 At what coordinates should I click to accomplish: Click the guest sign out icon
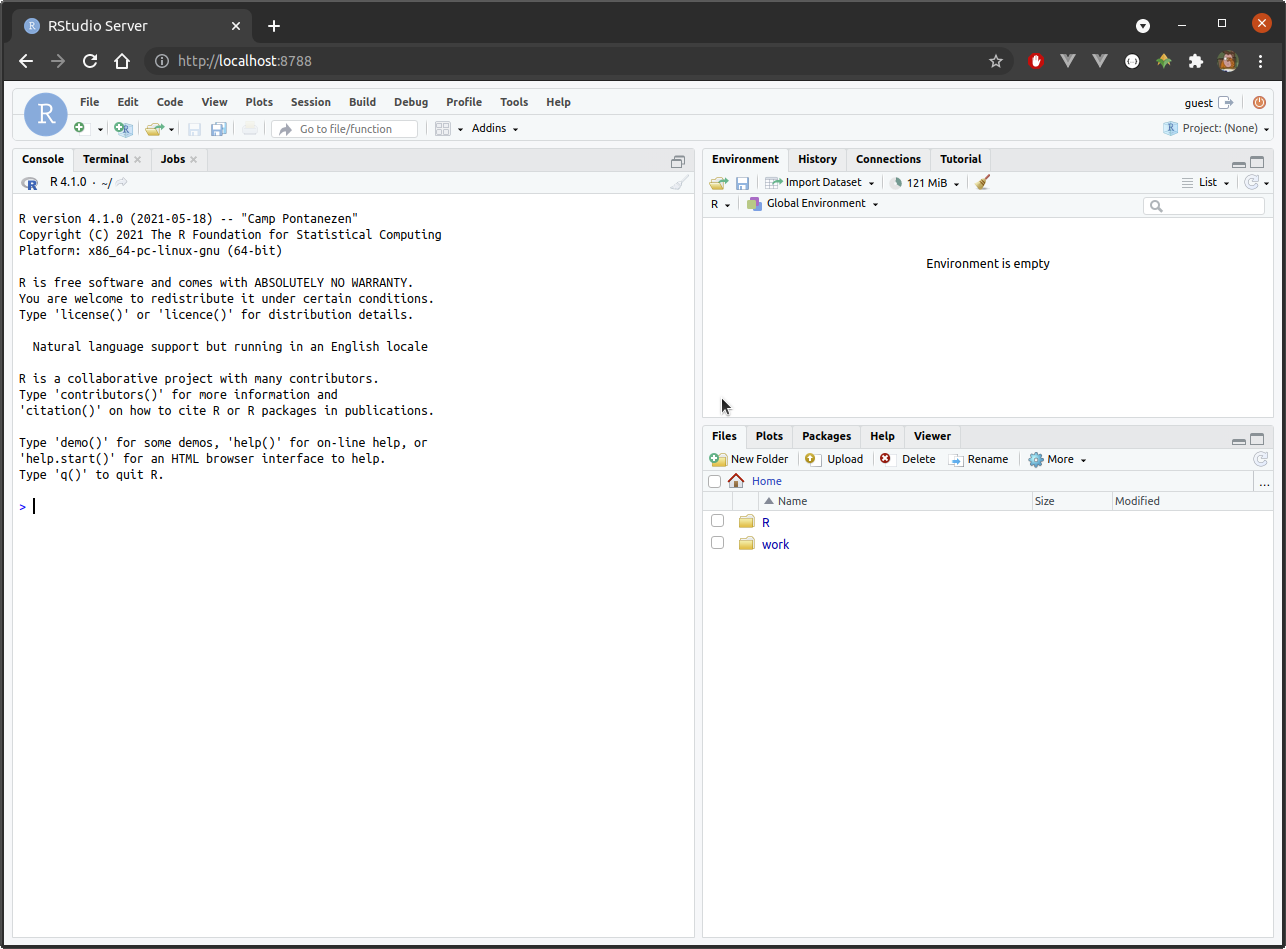(x=1225, y=102)
